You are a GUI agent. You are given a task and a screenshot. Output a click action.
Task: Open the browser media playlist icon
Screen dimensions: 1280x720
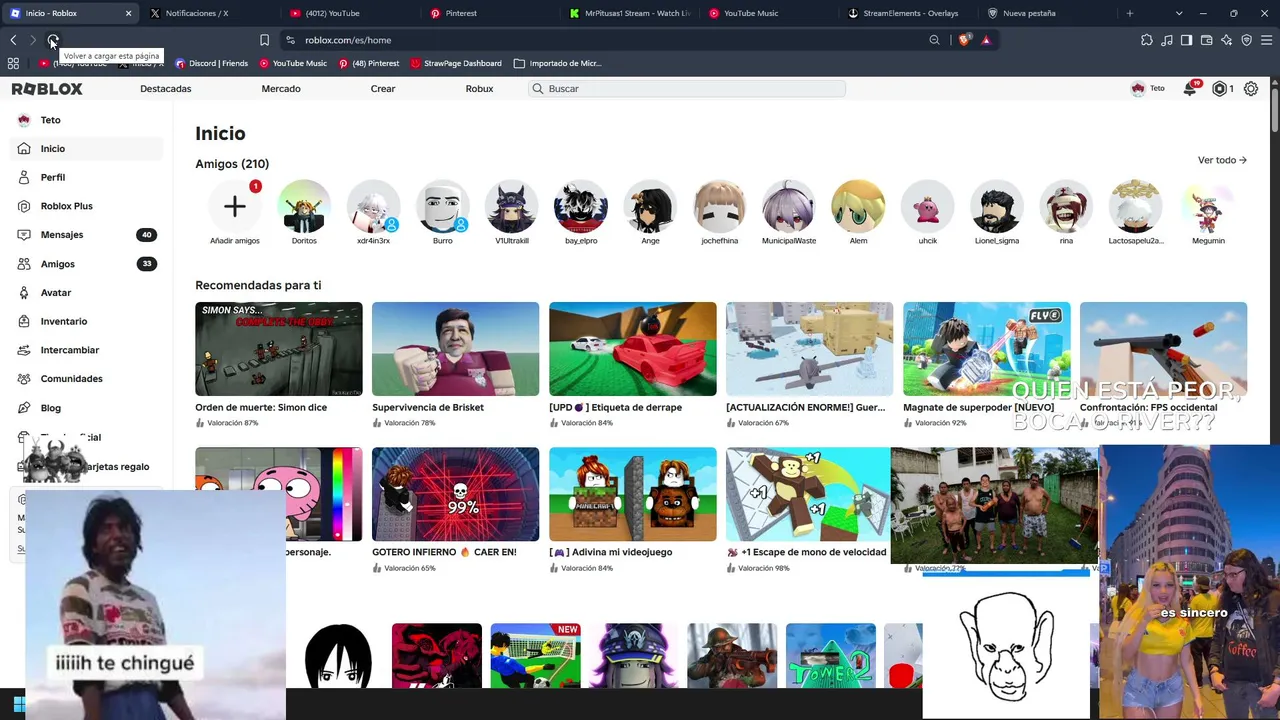(1167, 40)
